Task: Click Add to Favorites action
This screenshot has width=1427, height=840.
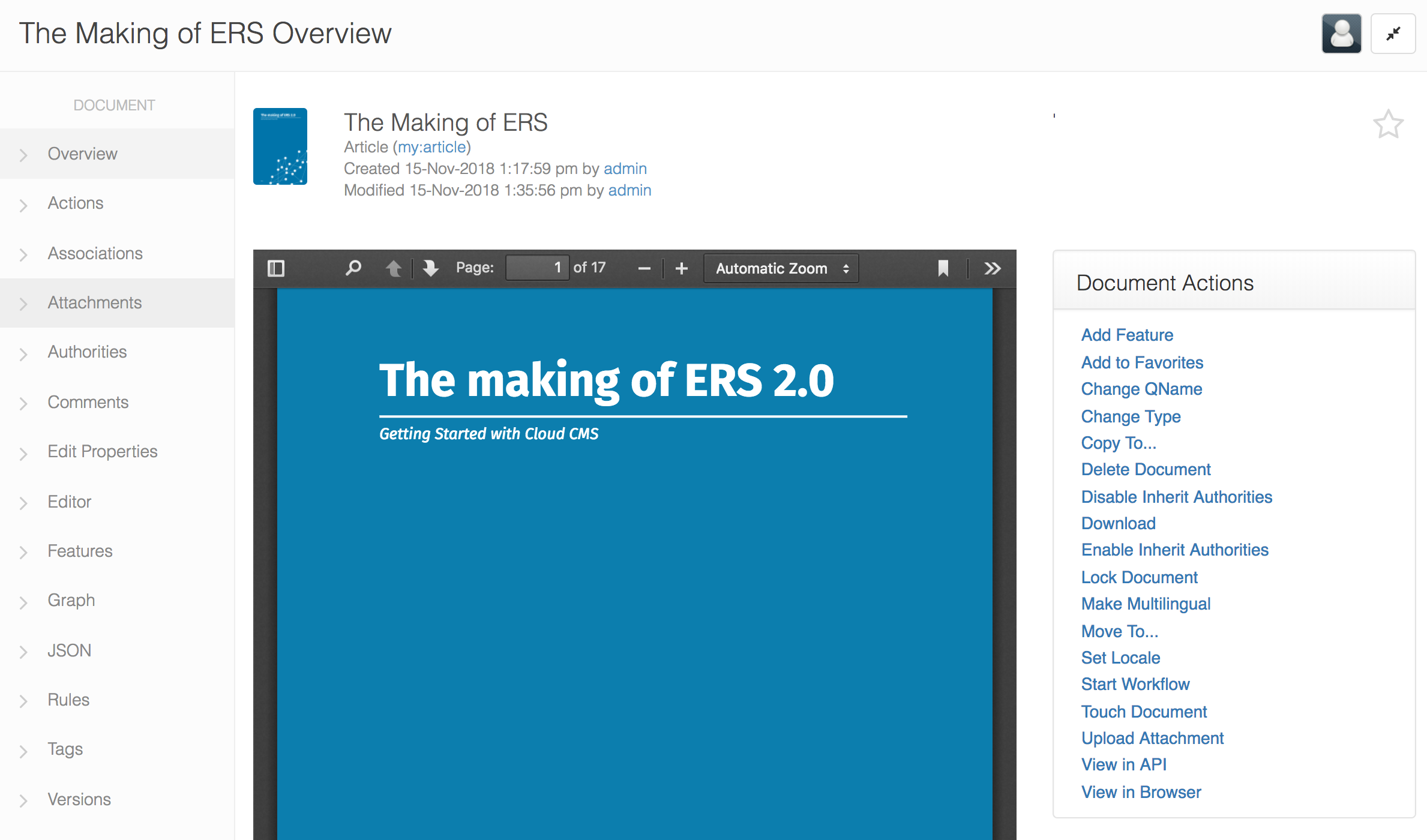Action: pyautogui.click(x=1142, y=362)
